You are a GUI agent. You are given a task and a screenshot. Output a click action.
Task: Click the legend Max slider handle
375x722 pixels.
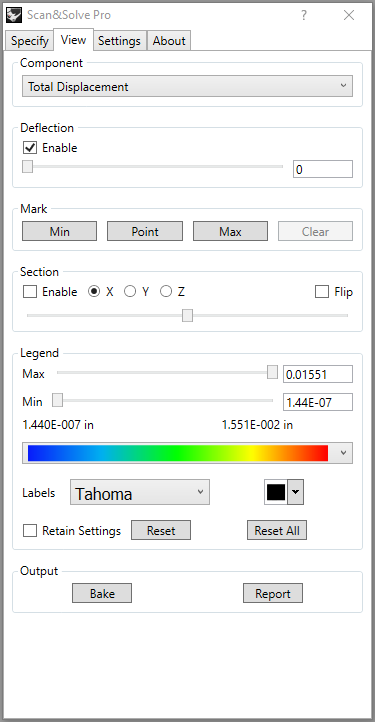coord(273,372)
